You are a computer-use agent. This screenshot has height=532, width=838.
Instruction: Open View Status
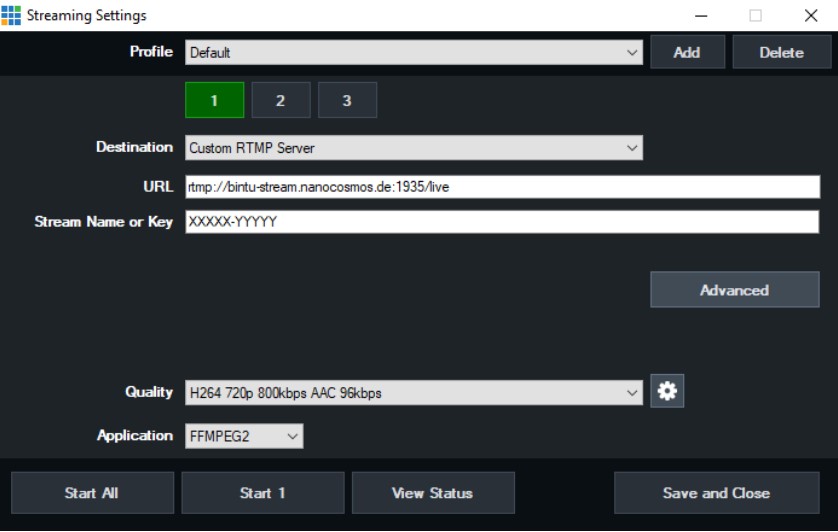(x=433, y=493)
